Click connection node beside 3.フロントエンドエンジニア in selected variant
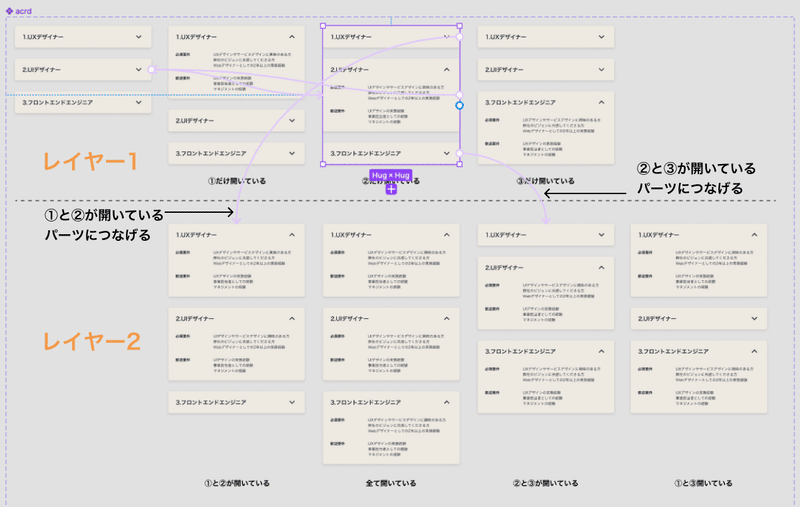The width and height of the screenshot is (800, 507). coord(459,153)
